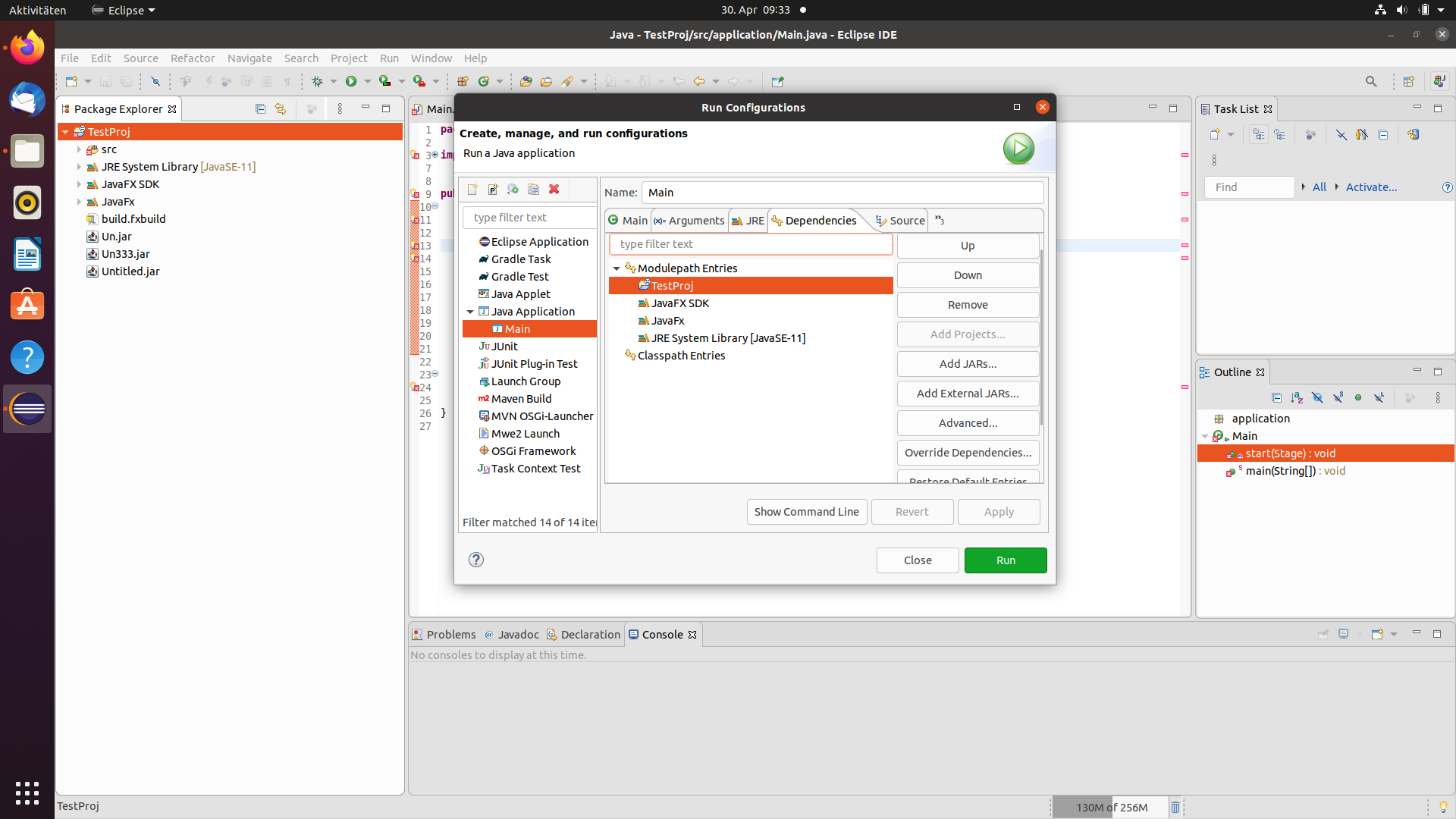1456x819 pixels.
Task: Click the New launch configuration icon
Action: pos(472,190)
